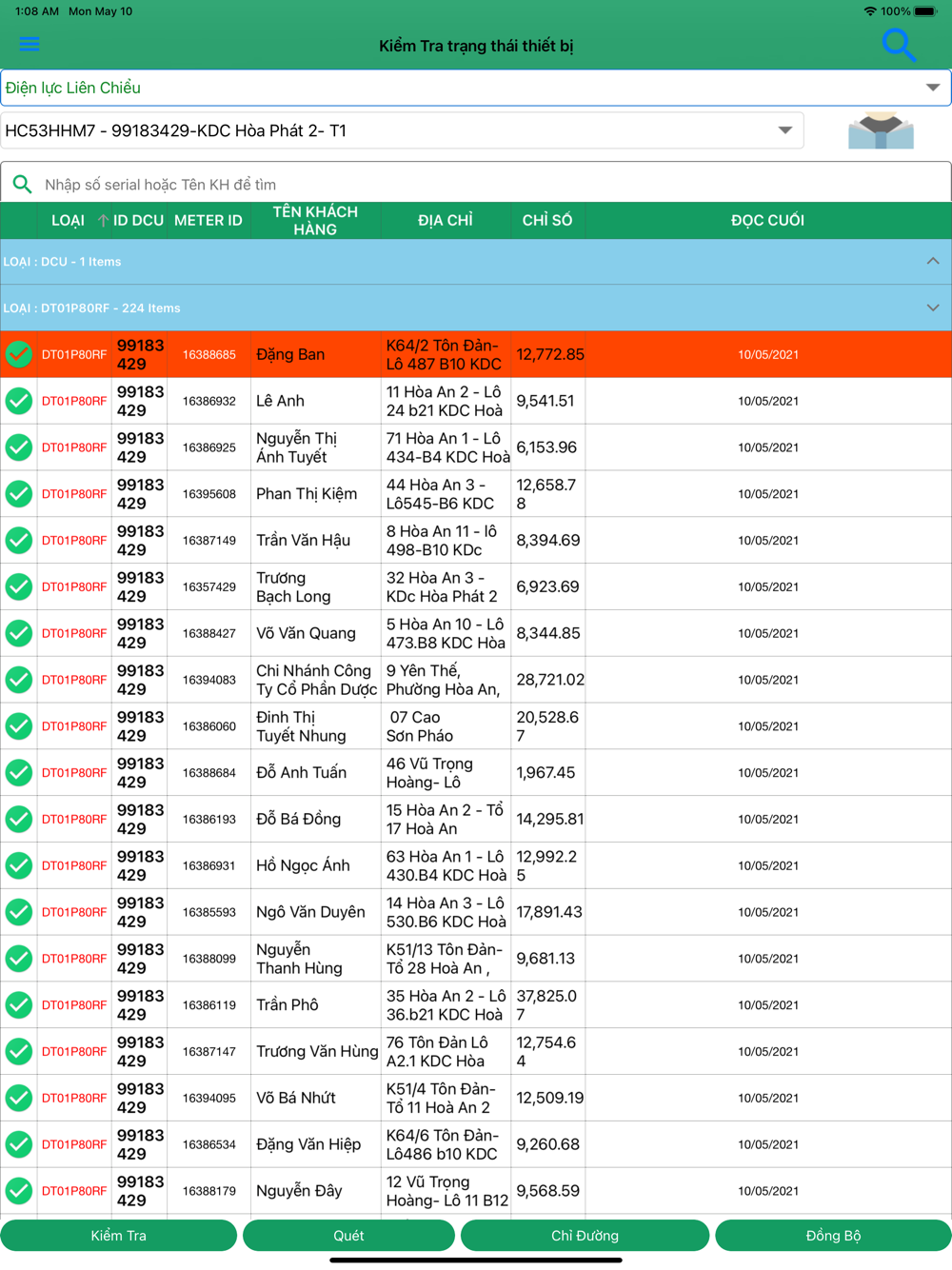Tap search icon in serial field

[x=22, y=184]
